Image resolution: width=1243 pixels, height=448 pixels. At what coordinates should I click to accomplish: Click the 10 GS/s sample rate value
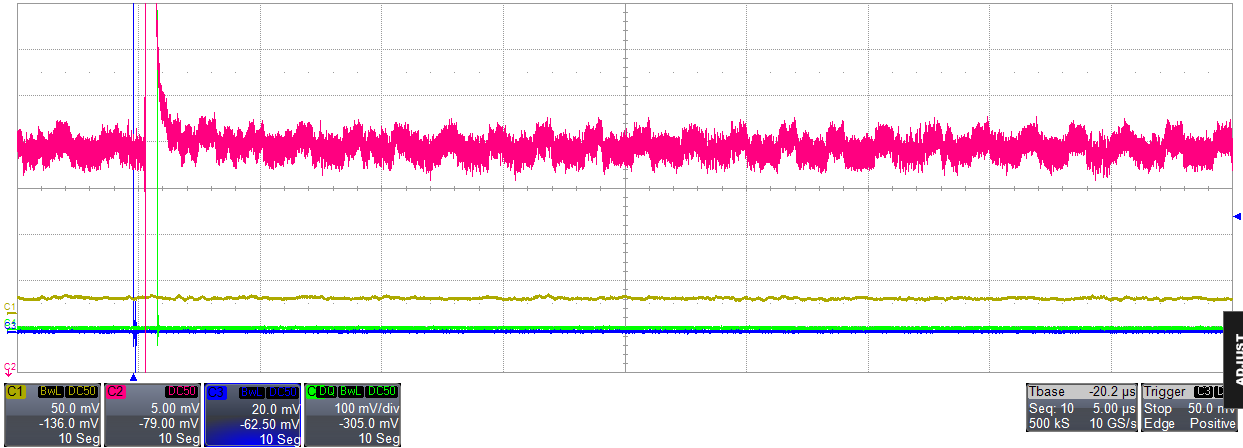(x=1113, y=423)
